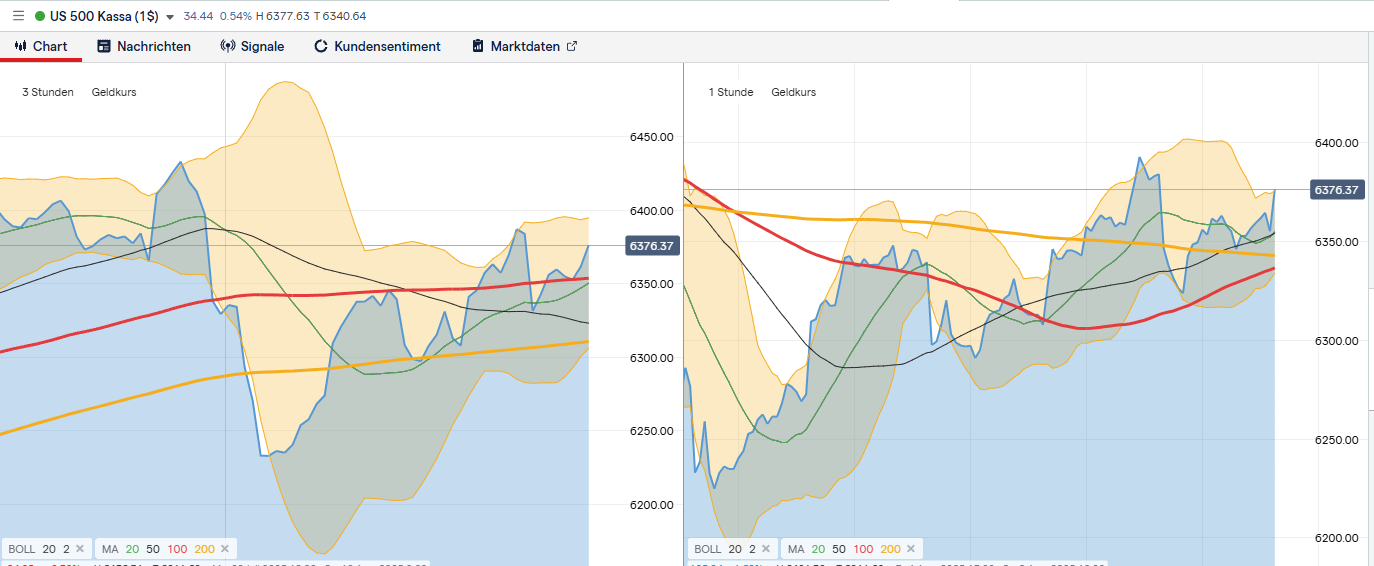The width and height of the screenshot is (1374, 566).
Task: Remove the MA indicator from right chart
Action: (911, 549)
